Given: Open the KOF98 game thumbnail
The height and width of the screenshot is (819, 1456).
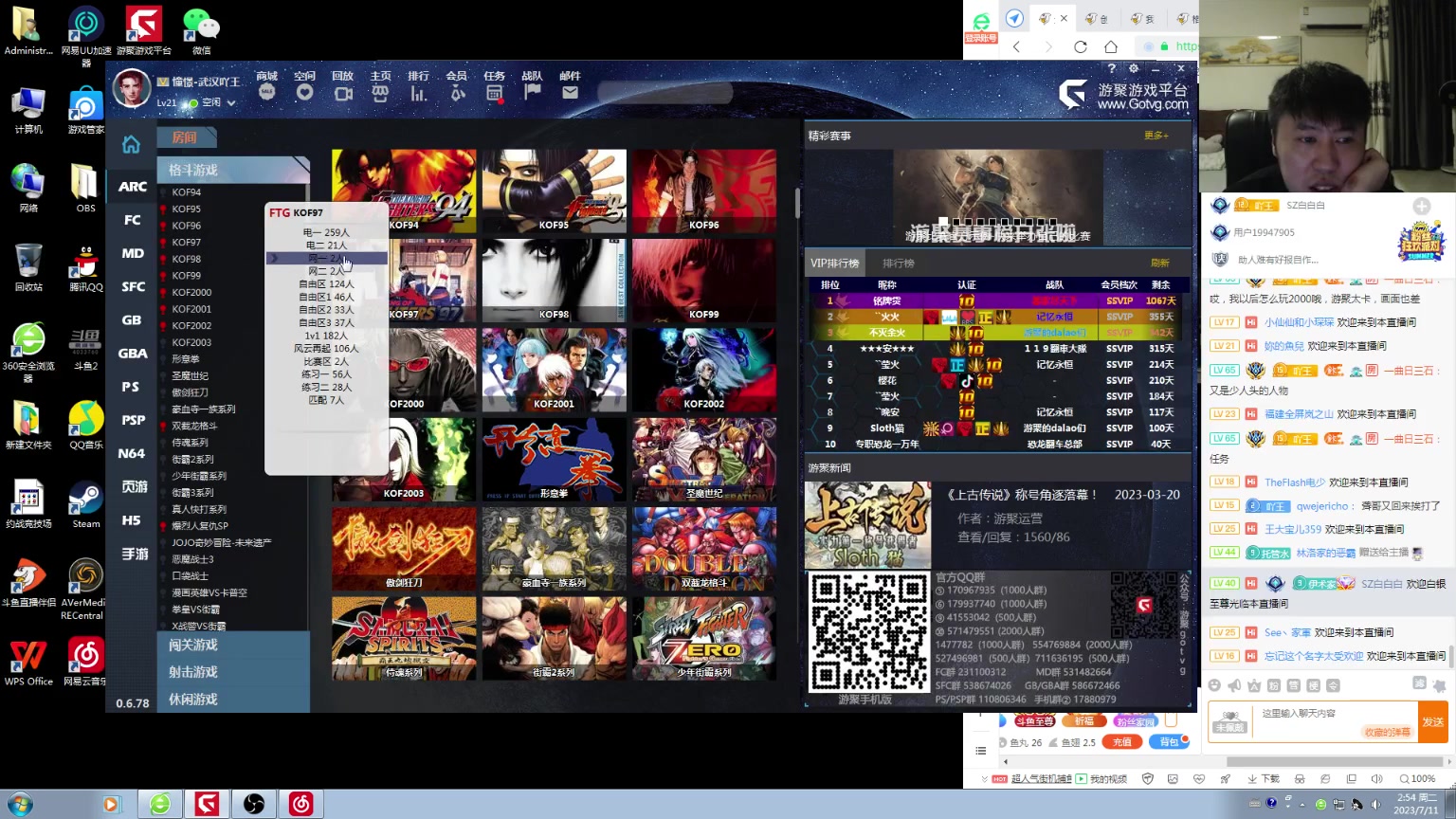Looking at the screenshot, I should coord(554,281).
